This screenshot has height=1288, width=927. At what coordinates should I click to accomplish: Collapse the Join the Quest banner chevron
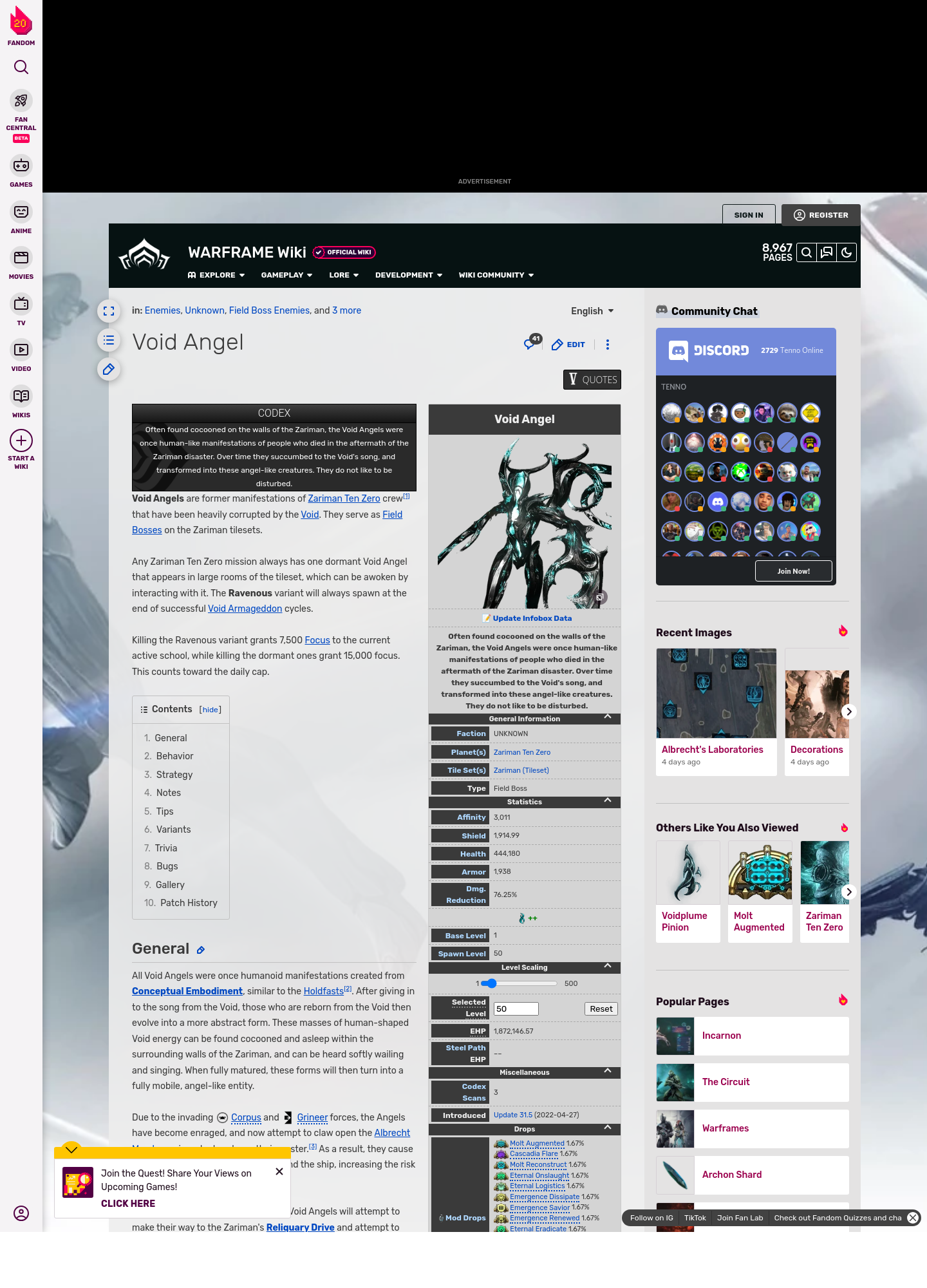tap(71, 1150)
